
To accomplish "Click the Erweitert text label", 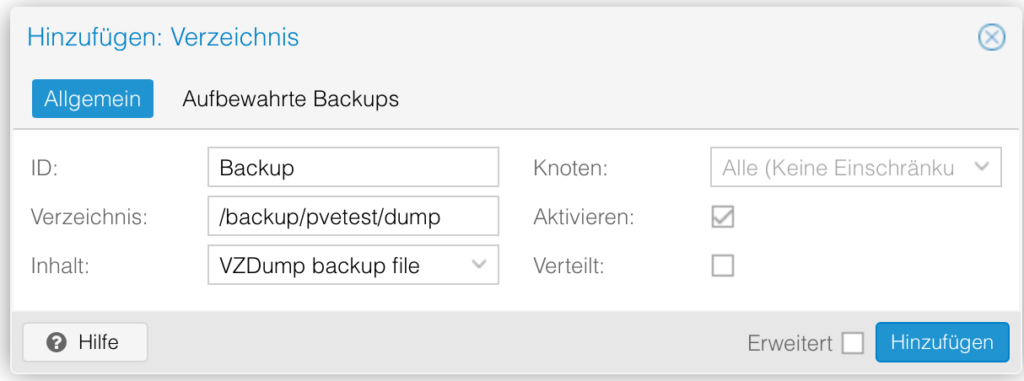I will pyautogui.click(x=790, y=343).
